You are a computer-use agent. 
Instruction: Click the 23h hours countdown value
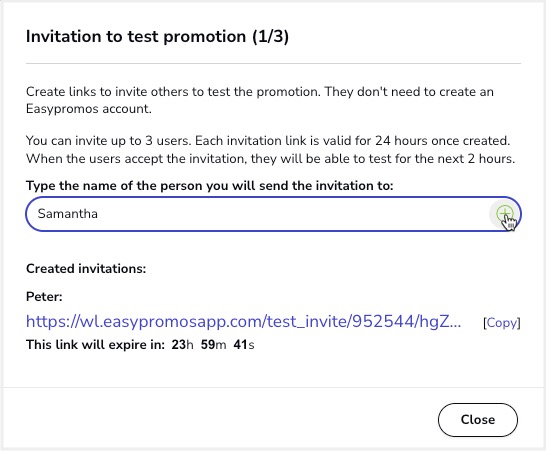tap(182, 345)
